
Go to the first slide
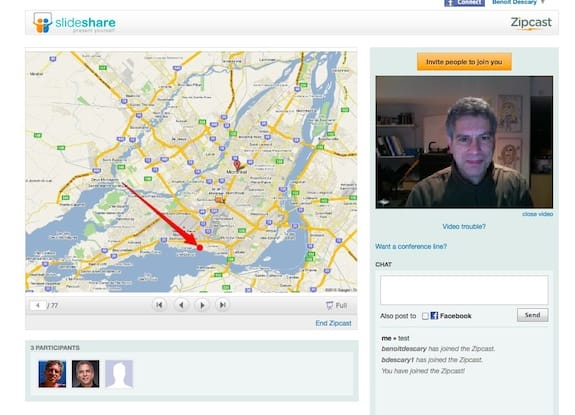(x=159, y=305)
